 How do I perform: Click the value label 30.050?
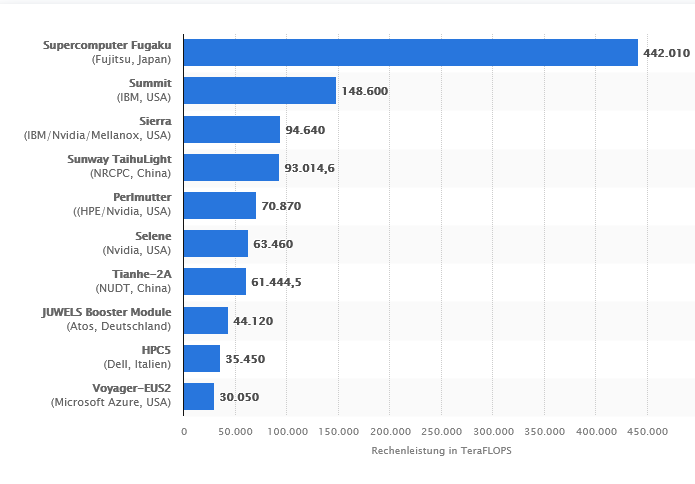239,397
